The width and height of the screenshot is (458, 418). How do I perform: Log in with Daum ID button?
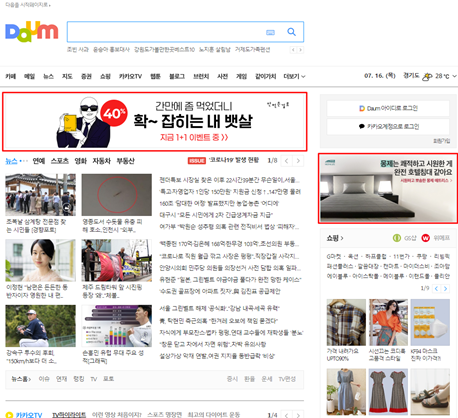[388, 108]
